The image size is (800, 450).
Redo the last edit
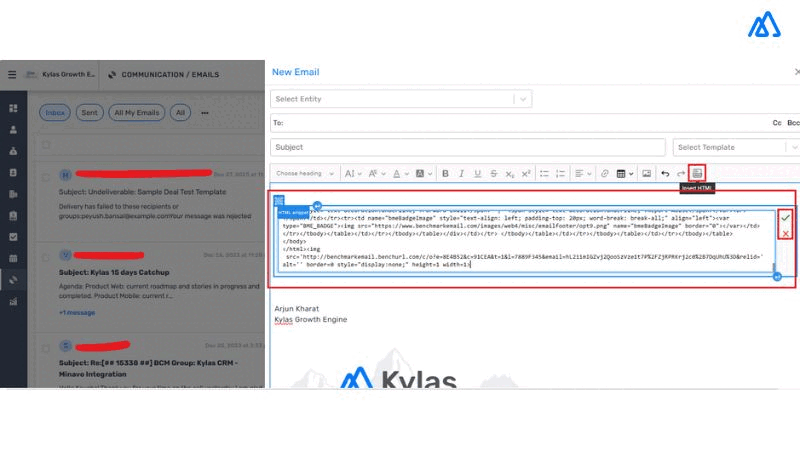(x=681, y=173)
